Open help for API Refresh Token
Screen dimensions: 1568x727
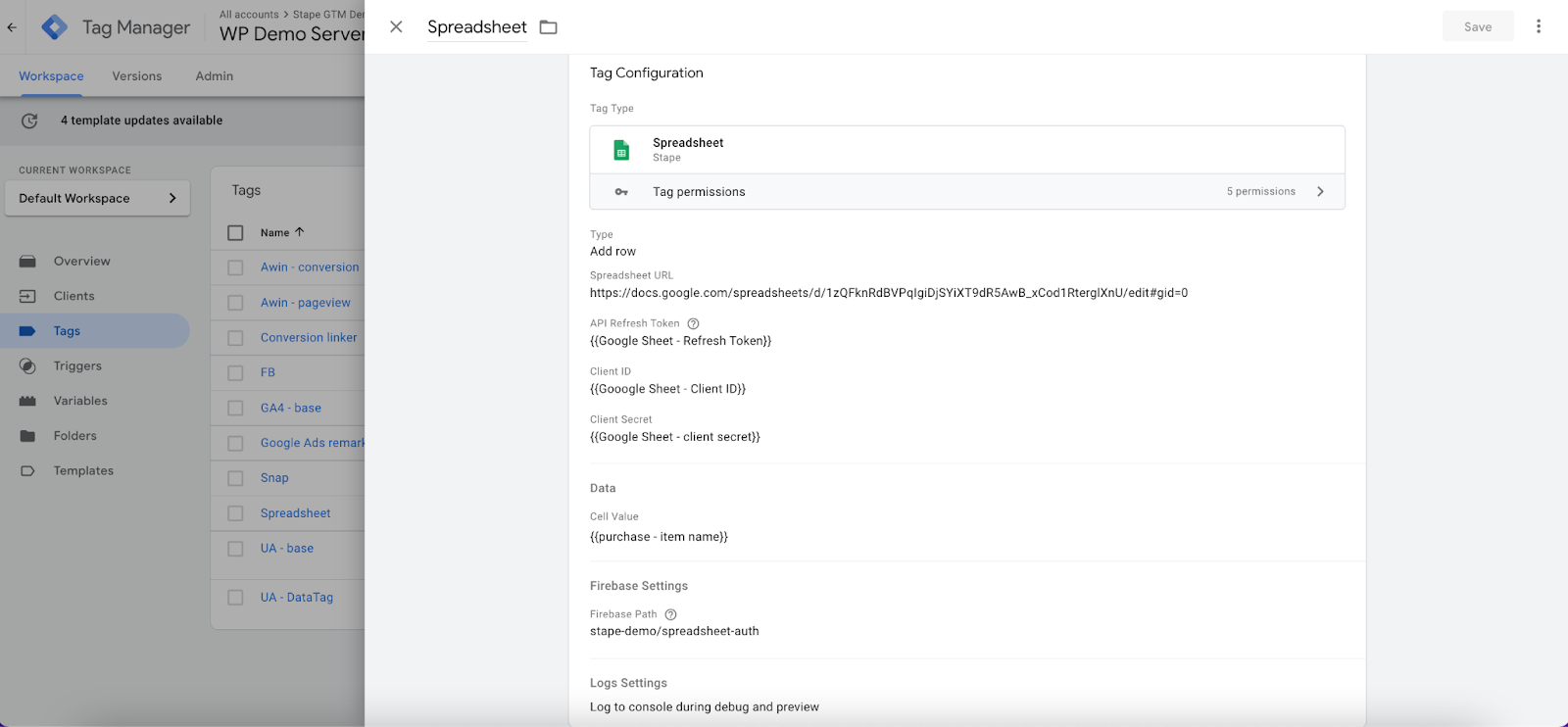693,323
